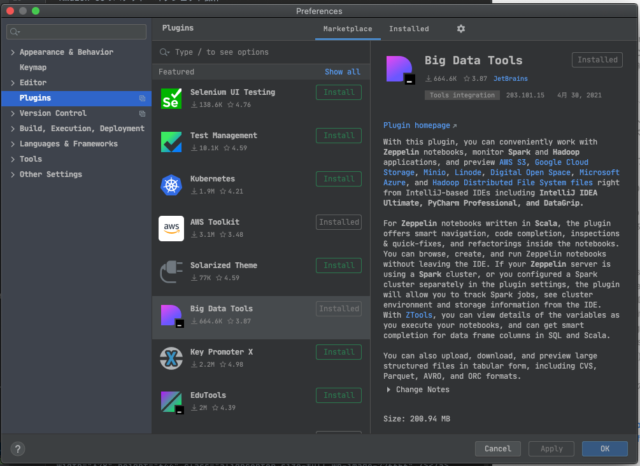The height and width of the screenshot is (466, 640).
Task: Open the AWS S3 link in description
Action: coord(513,162)
